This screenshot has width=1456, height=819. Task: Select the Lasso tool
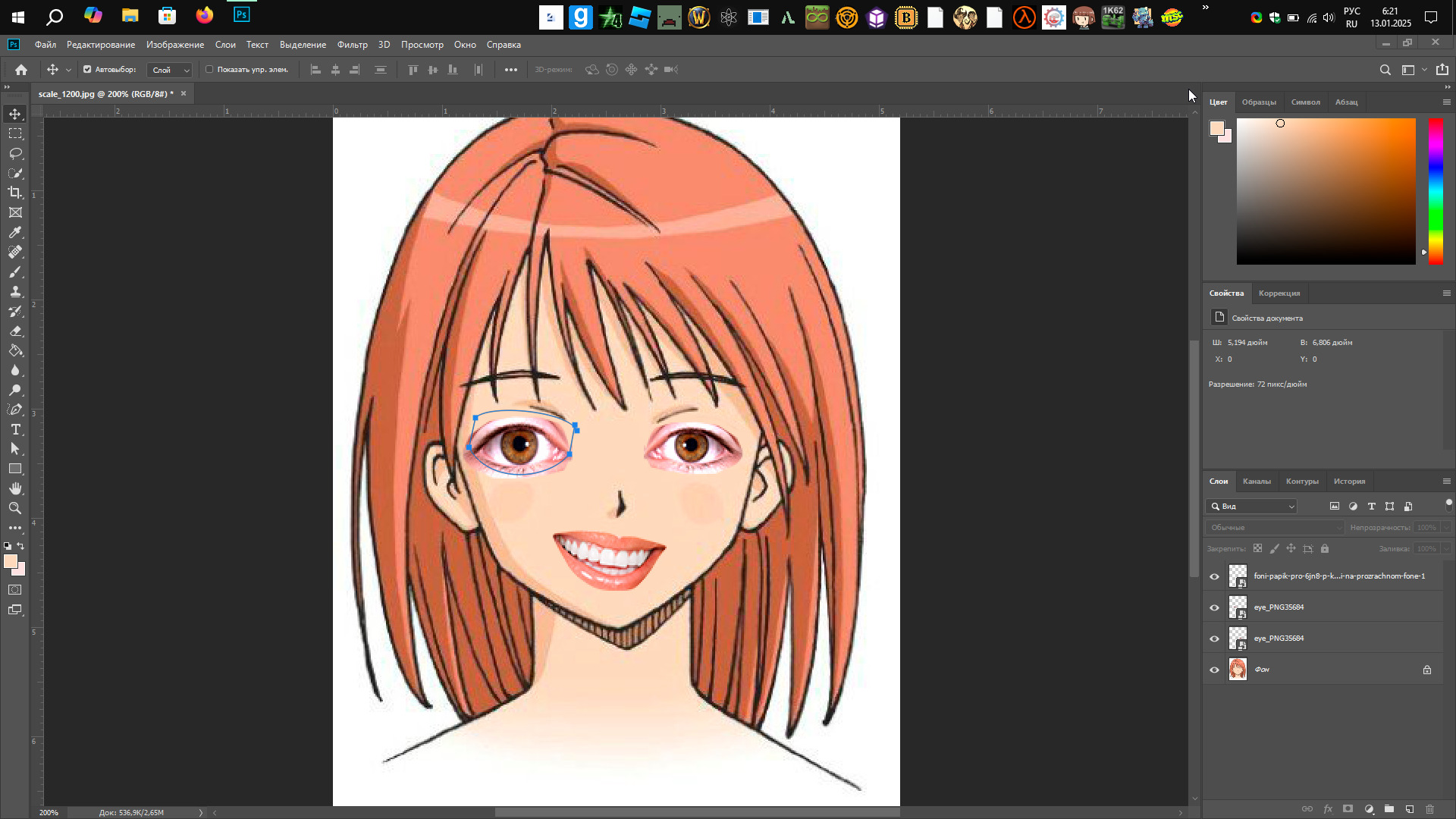15,153
